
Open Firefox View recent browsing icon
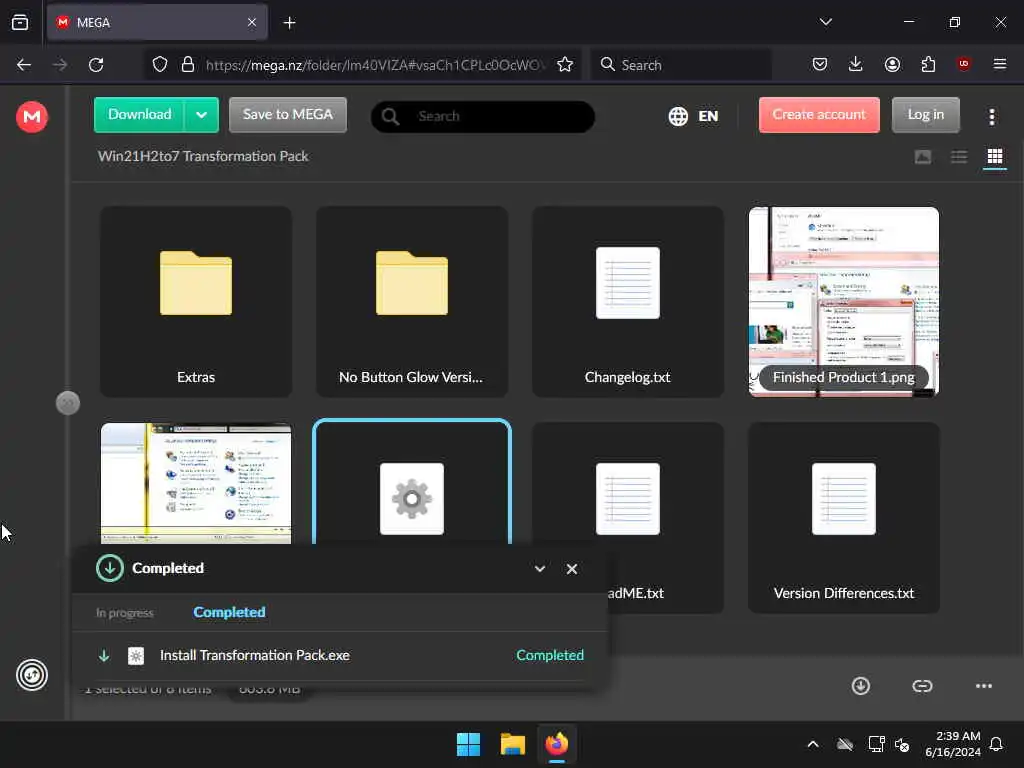[20, 23]
